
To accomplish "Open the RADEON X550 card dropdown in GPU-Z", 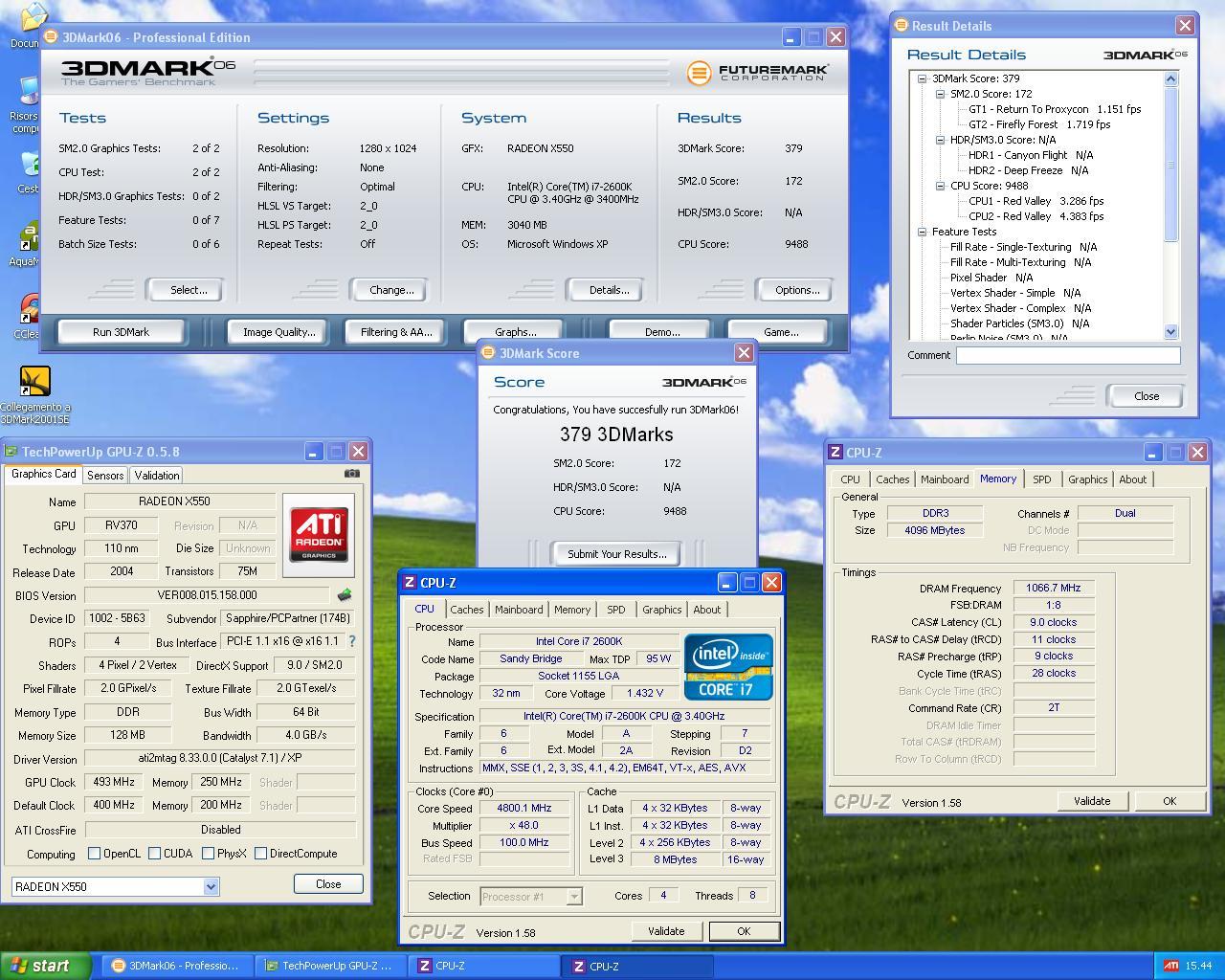I will click(x=211, y=887).
